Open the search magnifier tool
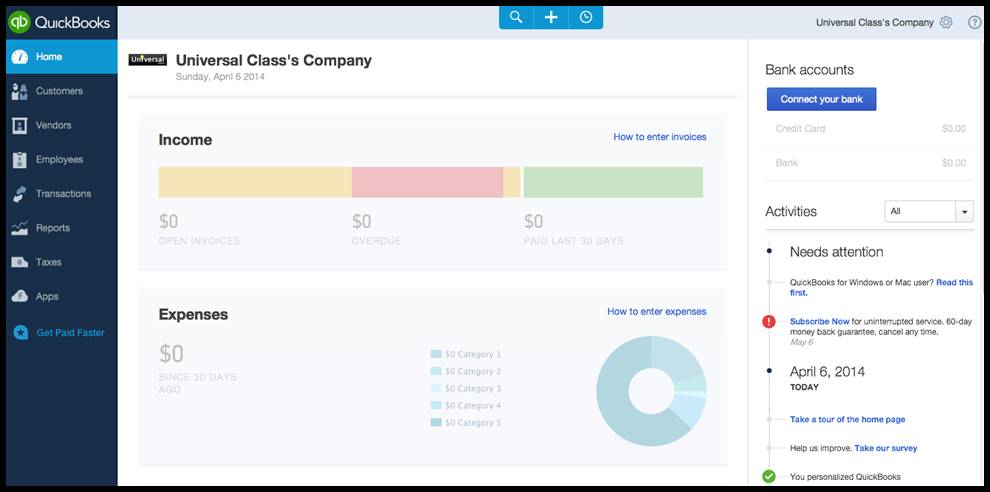990x492 pixels. click(516, 18)
